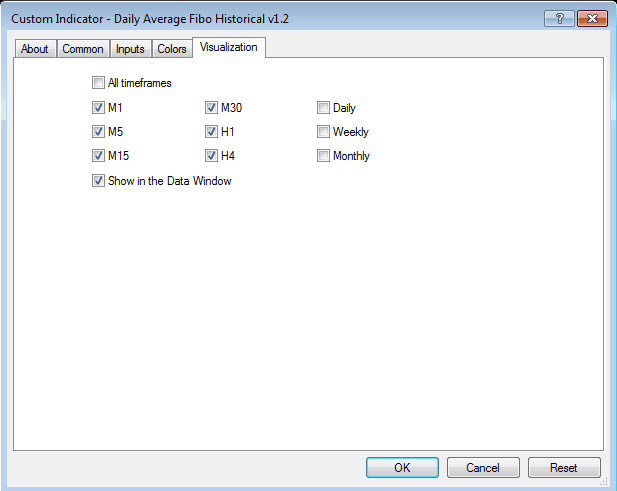
Task: Open the help question mark button
Action: (x=559, y=18)
